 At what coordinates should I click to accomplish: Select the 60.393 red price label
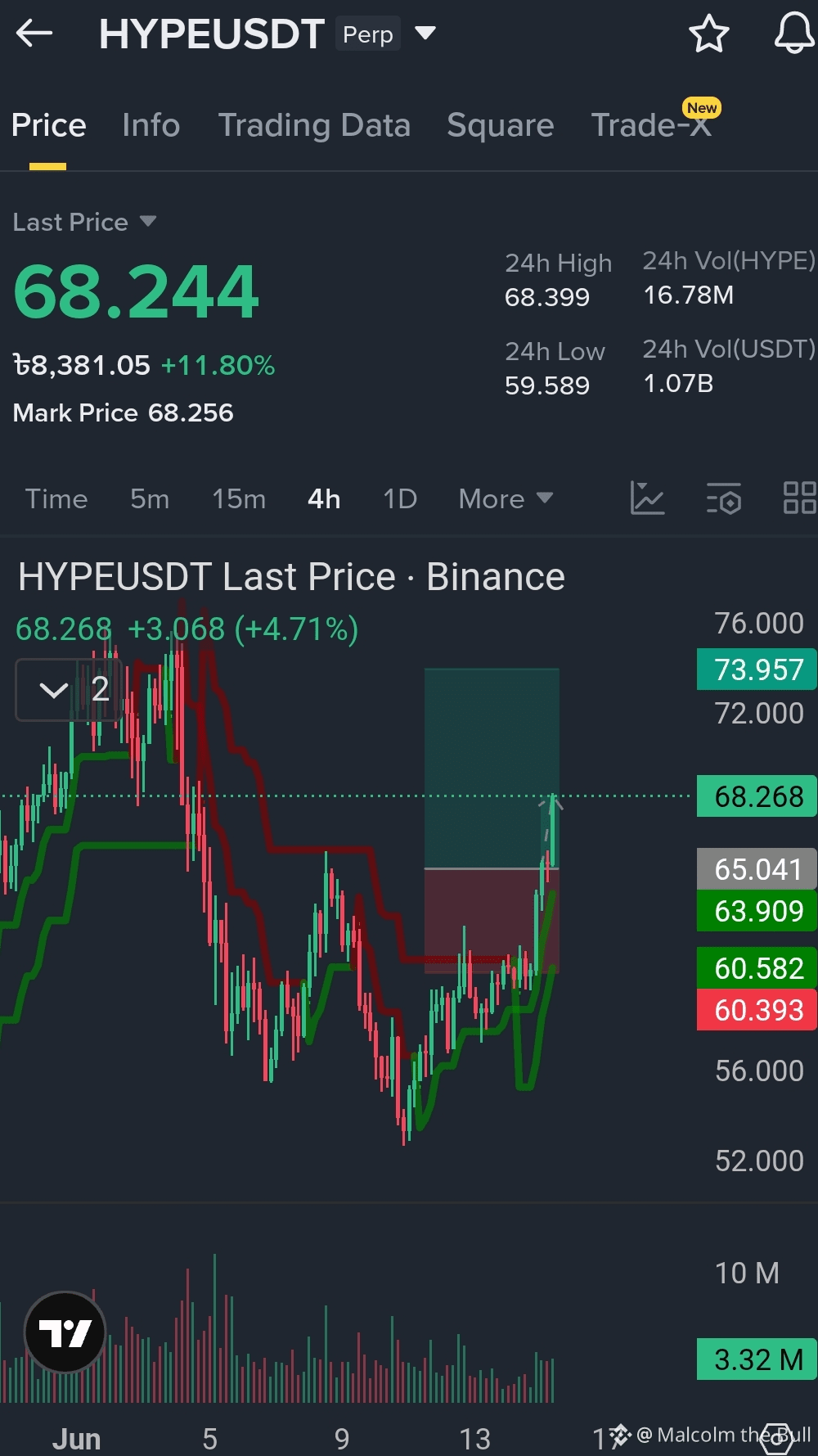coord(757,1010)
